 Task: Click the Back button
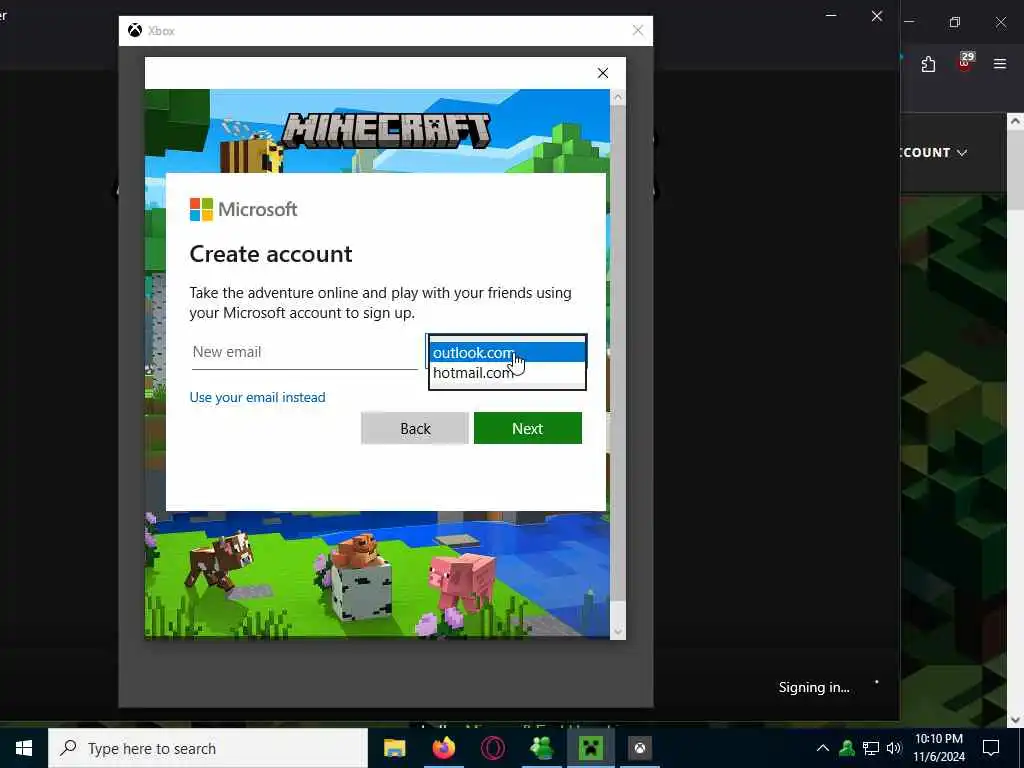point(415,428)
